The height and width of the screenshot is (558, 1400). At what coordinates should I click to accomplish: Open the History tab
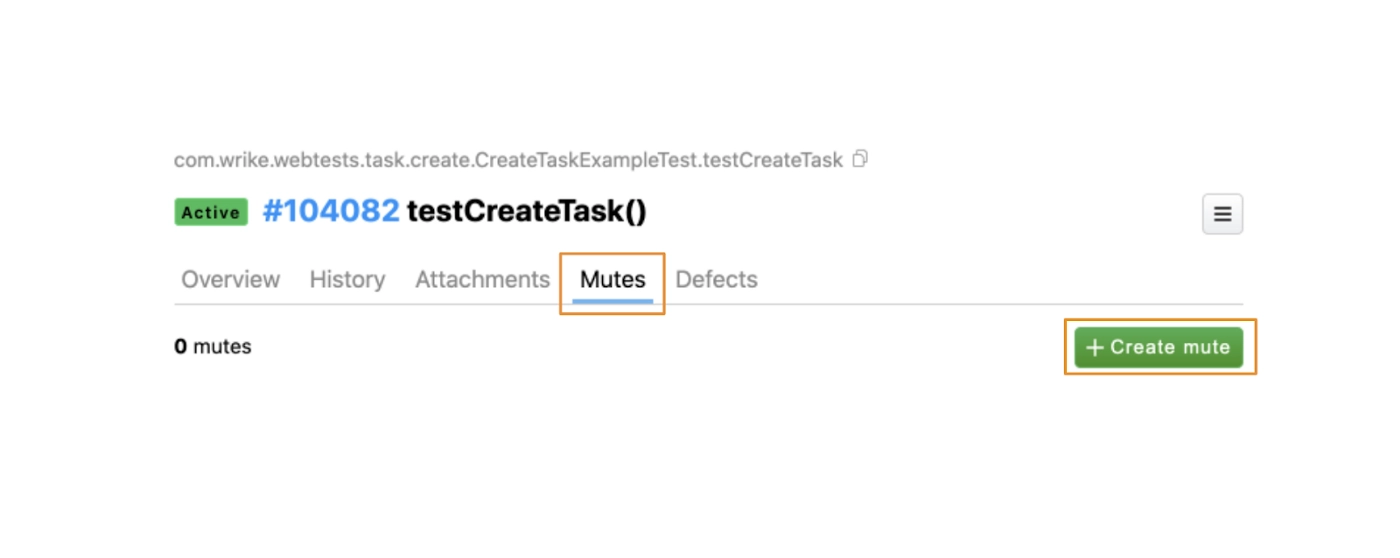pos(347,280)
